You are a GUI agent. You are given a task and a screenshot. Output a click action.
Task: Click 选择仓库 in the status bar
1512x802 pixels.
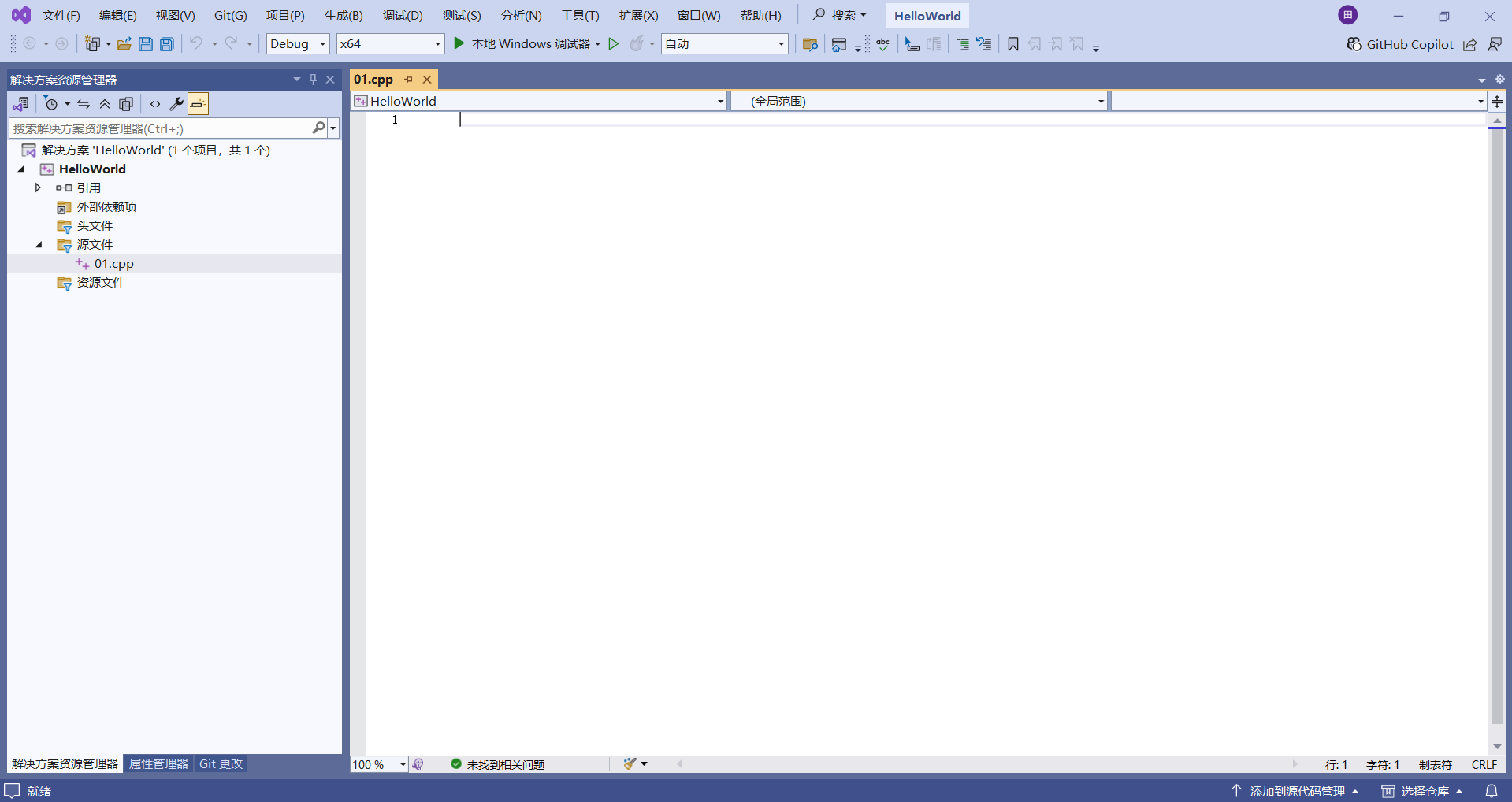point(1423,791)
